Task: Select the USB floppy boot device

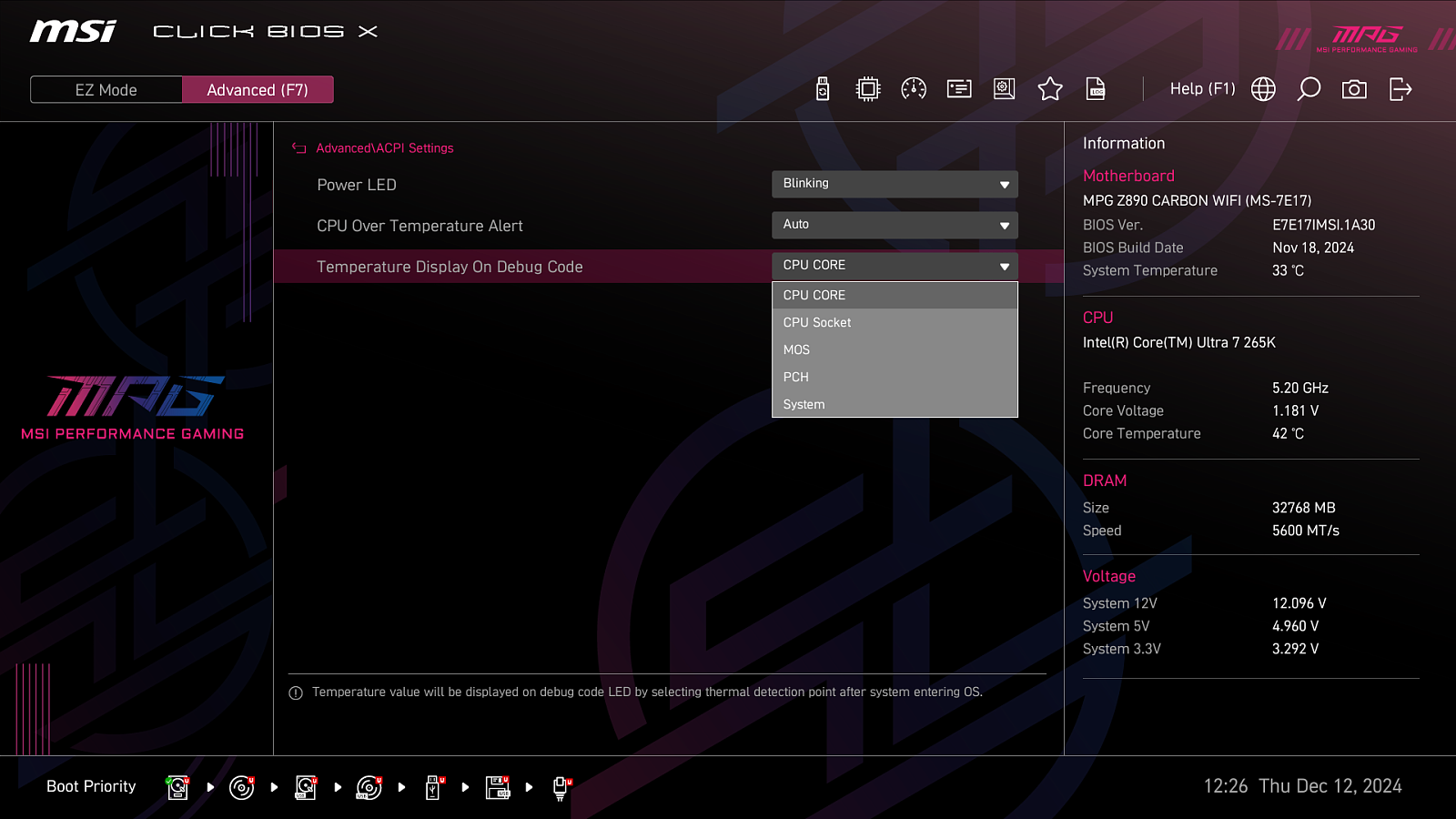Action: click(x=498, y=787)
